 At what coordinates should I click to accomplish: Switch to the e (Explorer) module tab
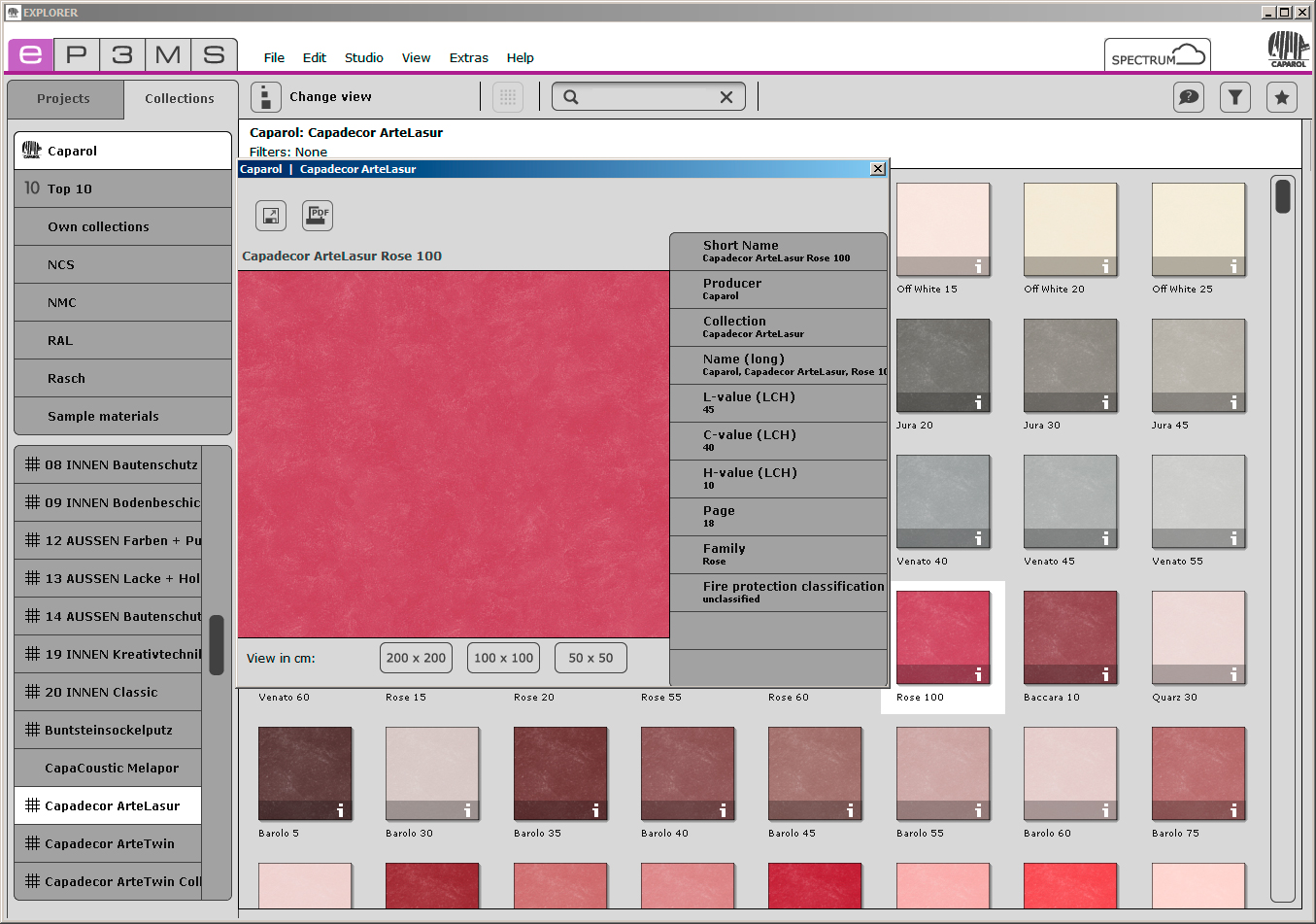[x=30, y=54]
